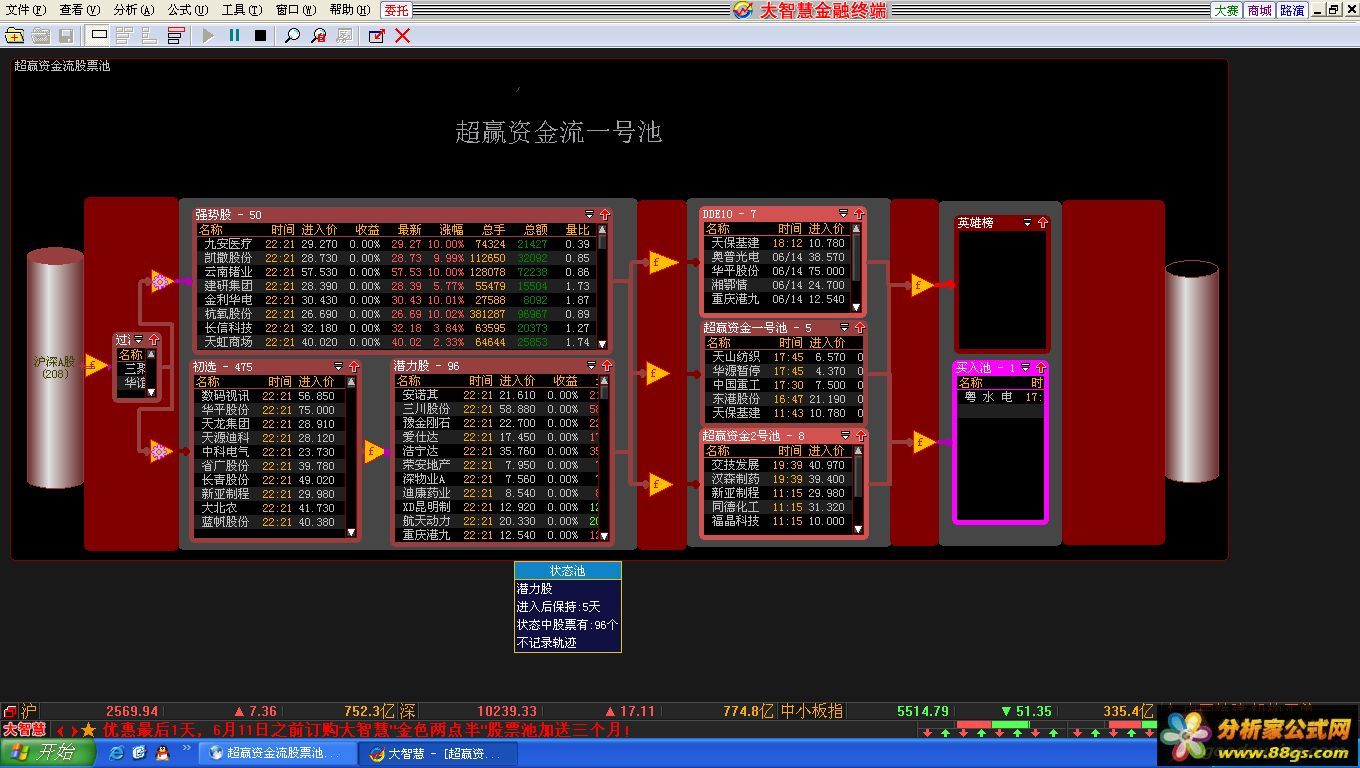Open dropdown arrow of 超赢资金一号池 panel
The height and width of the screenshot is (768, 1360).
point(845,327)
